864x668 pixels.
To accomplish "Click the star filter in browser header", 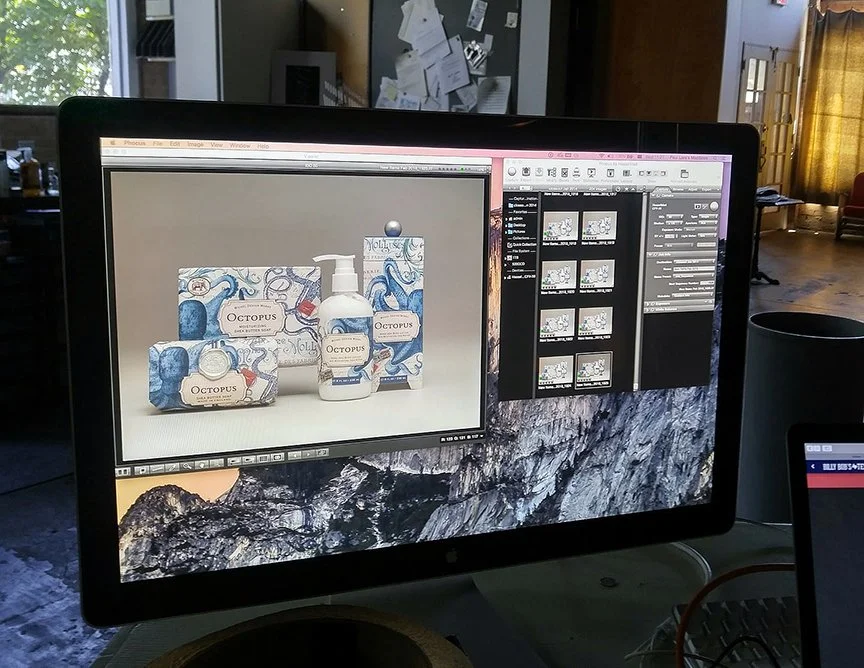I will pyautogui.click(x=627, y=189).
